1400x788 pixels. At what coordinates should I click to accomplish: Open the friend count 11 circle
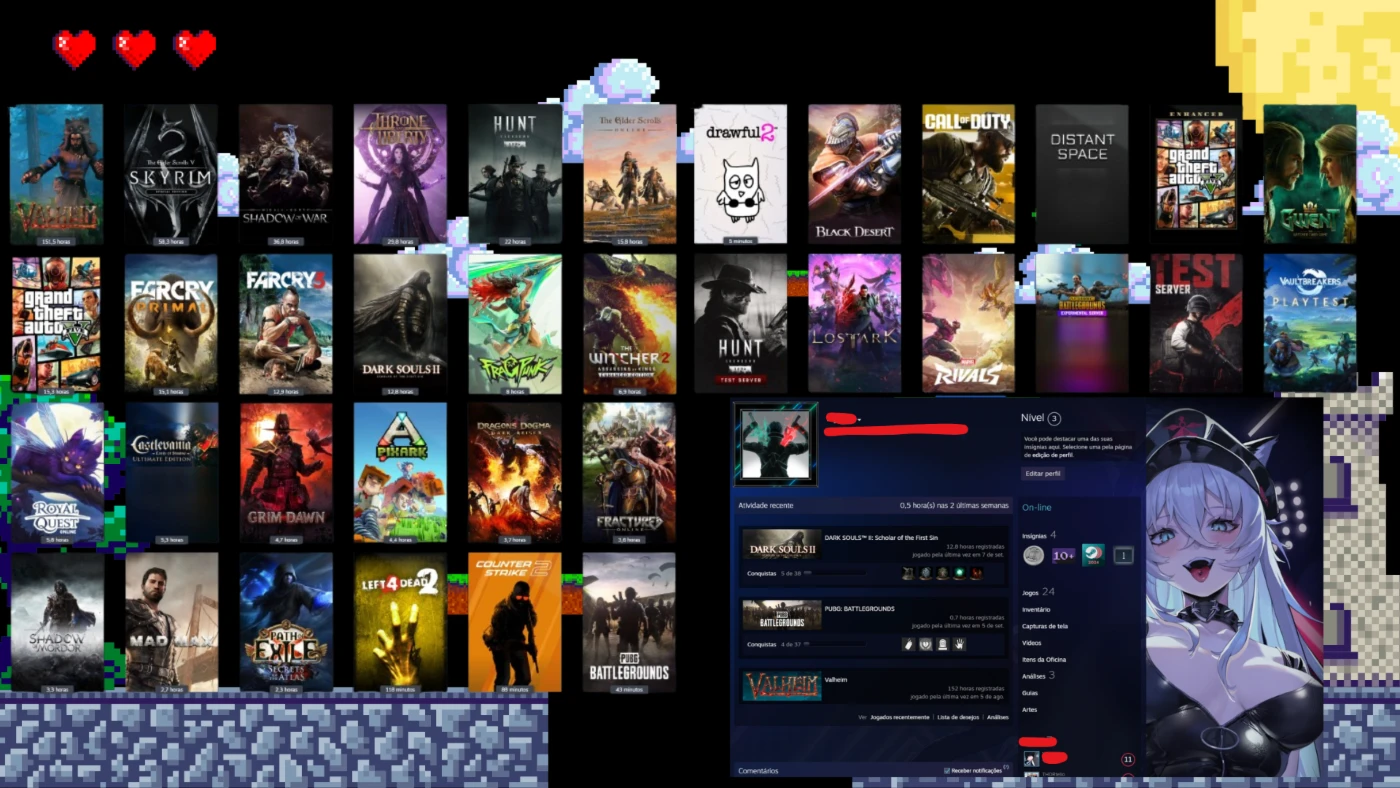(1128, 760)
